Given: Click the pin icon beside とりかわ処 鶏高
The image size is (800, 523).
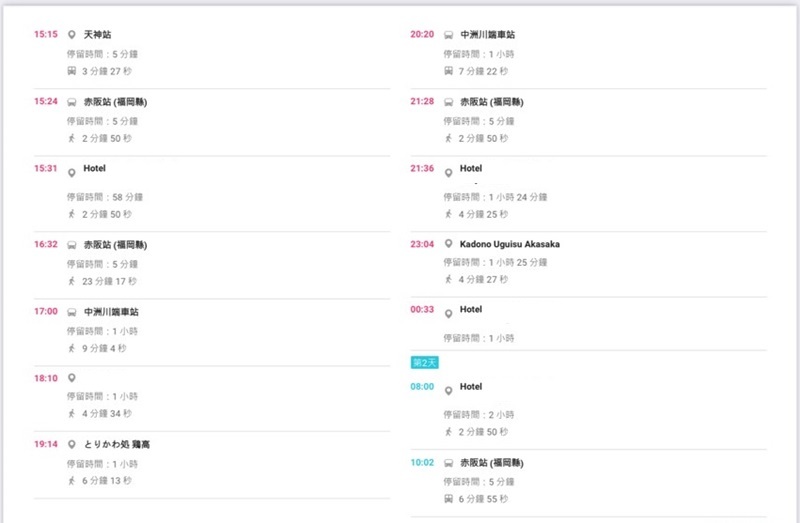Looking at the screenshot, I should [x=72, y=444].
